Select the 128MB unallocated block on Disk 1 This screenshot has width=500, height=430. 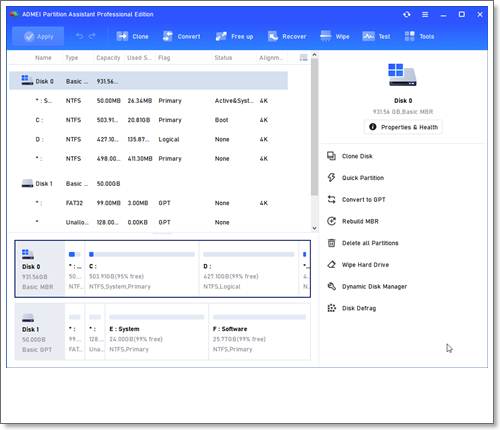tap(95, 331)
